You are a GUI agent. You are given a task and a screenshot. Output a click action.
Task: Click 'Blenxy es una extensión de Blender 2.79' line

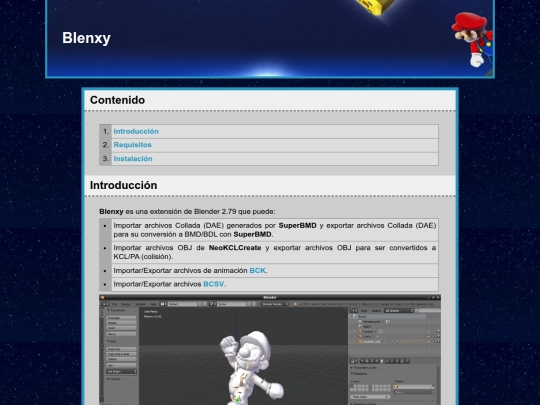[187, 211]
